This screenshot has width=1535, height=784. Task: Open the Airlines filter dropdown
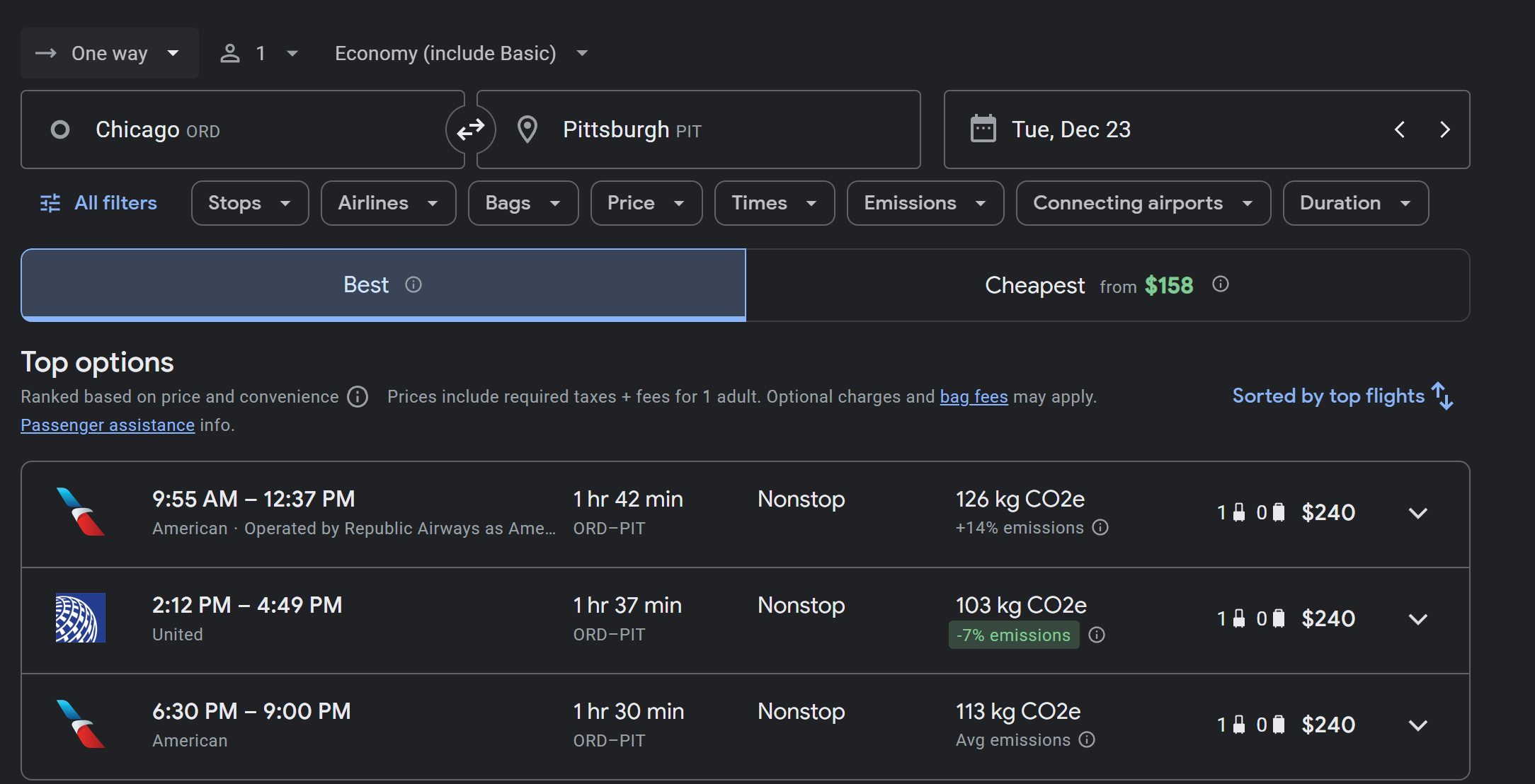pos(388,203)
